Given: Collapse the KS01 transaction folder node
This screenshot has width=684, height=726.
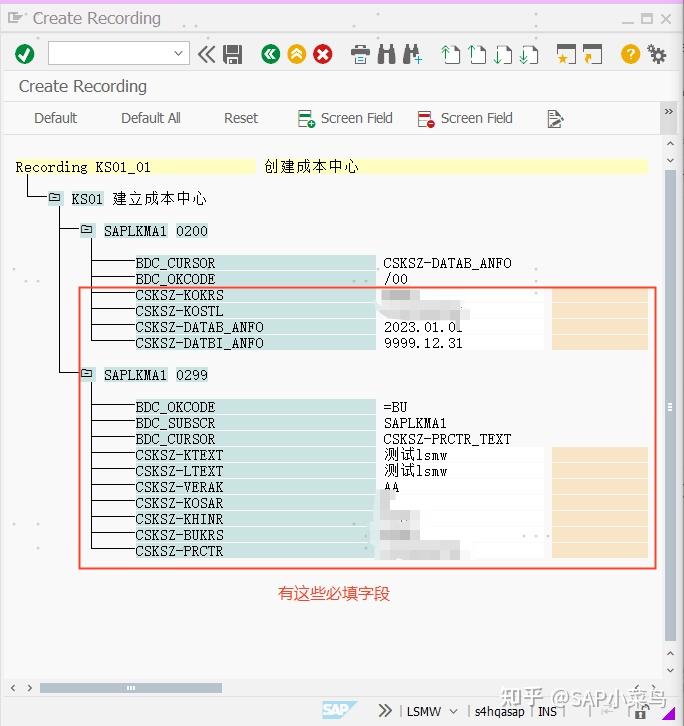Looking at the screenshot, I should coord(55,198).
